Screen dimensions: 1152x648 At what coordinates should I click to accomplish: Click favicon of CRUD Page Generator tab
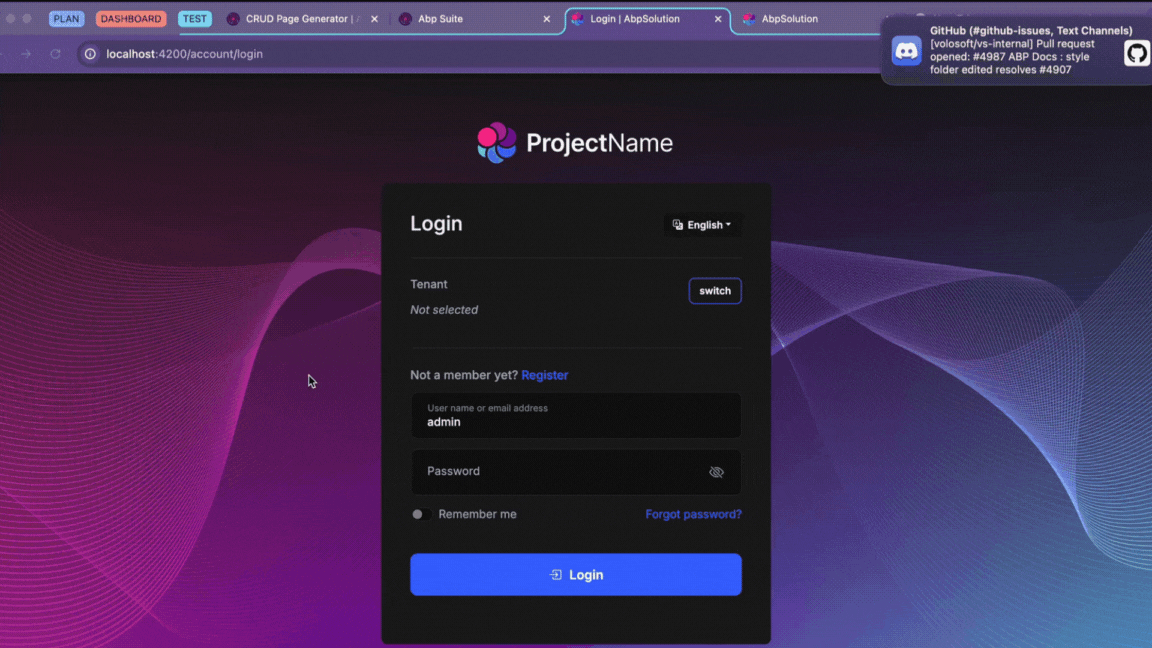(x=233, y=19)
